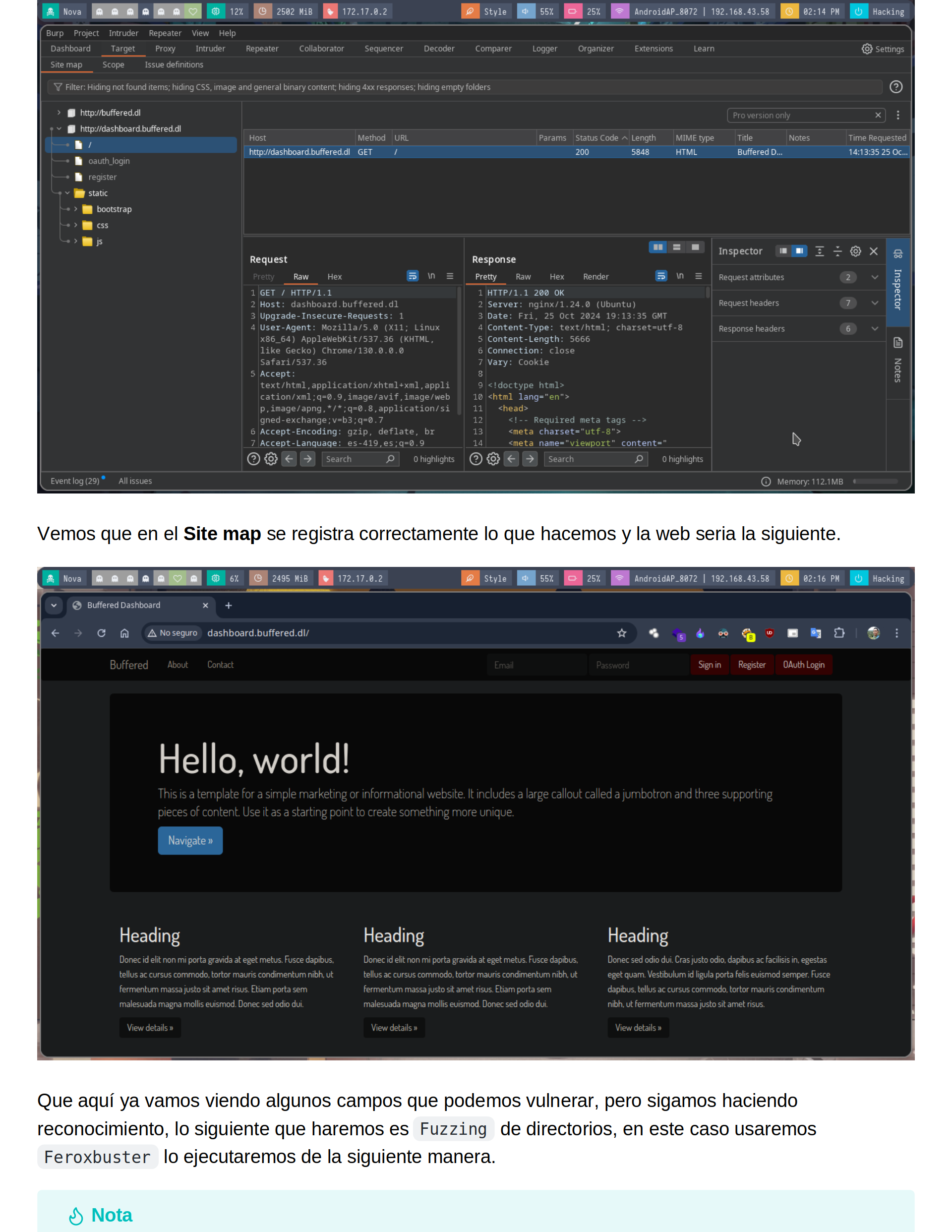Toggle non-printable chars in request
952x1232 pixels.
pyautogui.click(x=431, y=276)
